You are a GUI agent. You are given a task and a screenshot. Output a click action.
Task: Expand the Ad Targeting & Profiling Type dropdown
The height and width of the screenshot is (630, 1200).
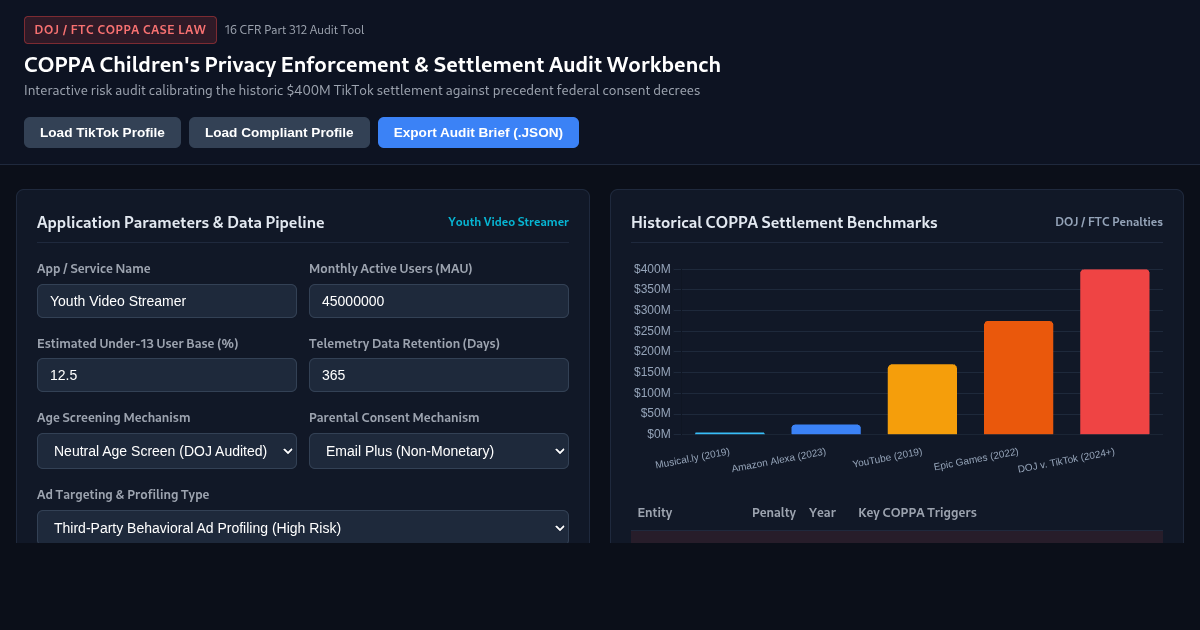pos(303,527)
